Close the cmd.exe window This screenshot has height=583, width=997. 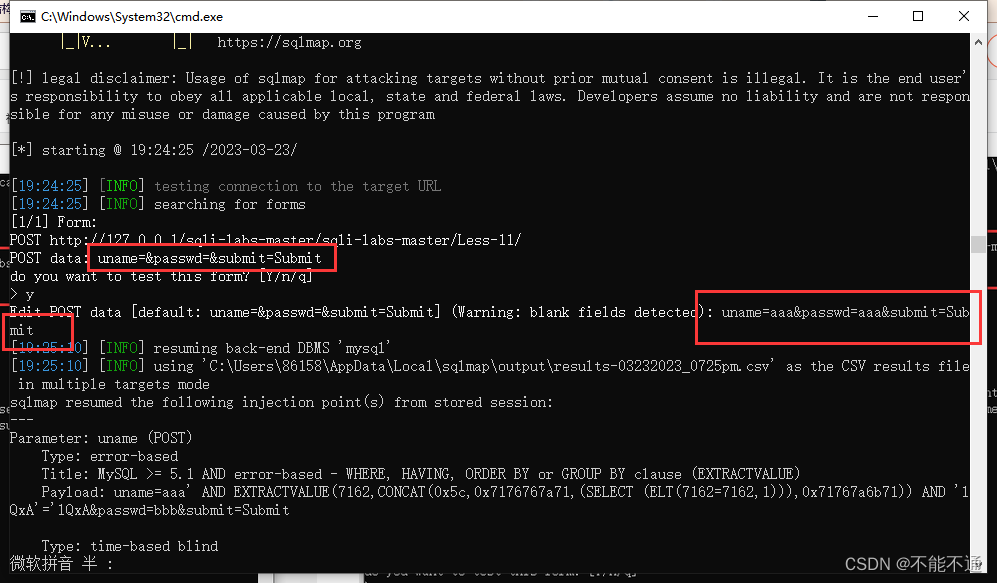963,17
